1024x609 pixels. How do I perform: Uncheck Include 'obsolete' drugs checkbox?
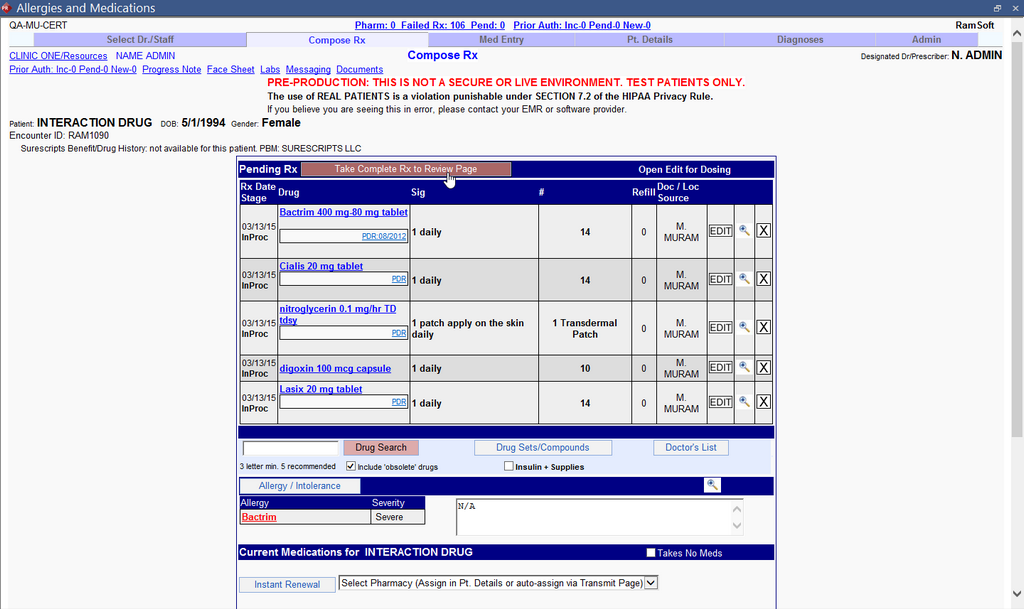(x=351, y=466)
